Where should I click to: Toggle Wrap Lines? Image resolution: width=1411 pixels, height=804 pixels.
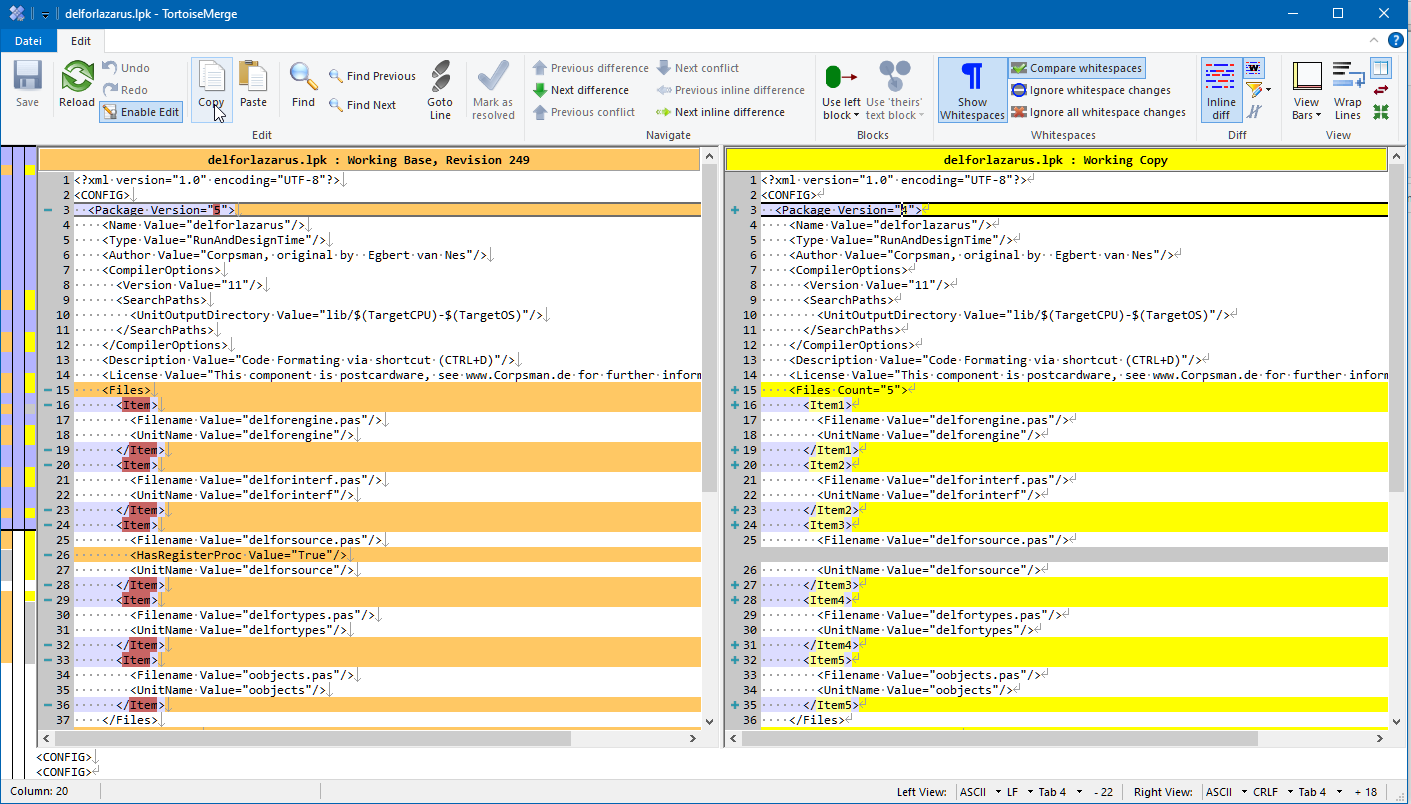[x=1348, y=90]
